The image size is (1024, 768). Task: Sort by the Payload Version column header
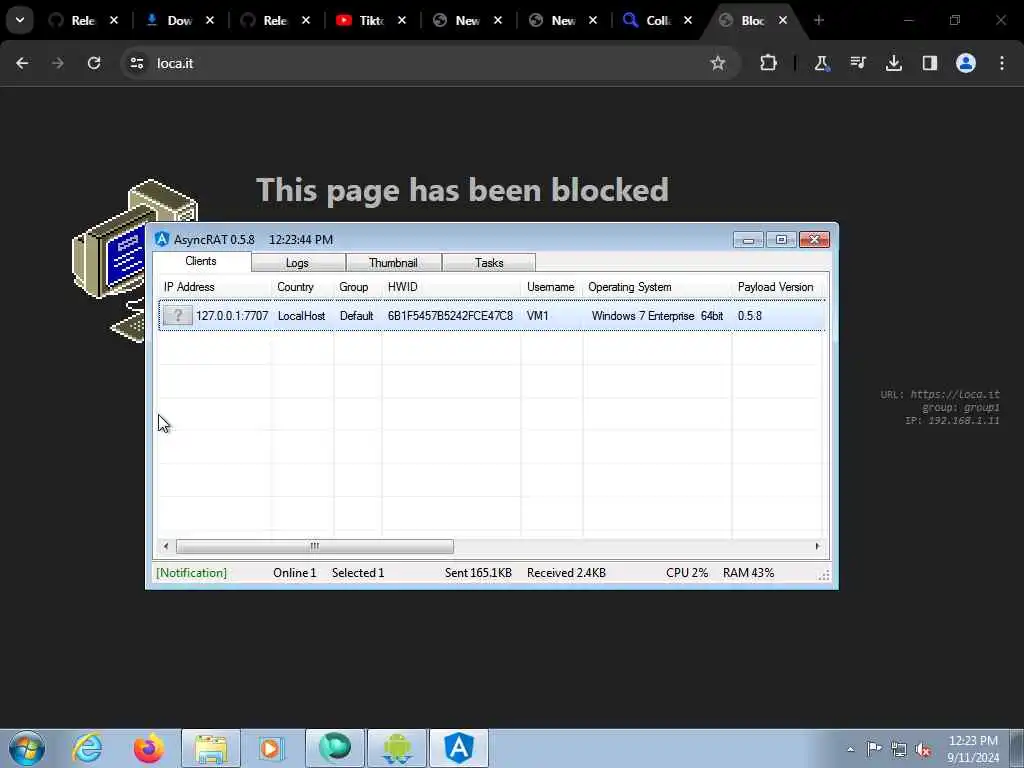tap(775, 287)
